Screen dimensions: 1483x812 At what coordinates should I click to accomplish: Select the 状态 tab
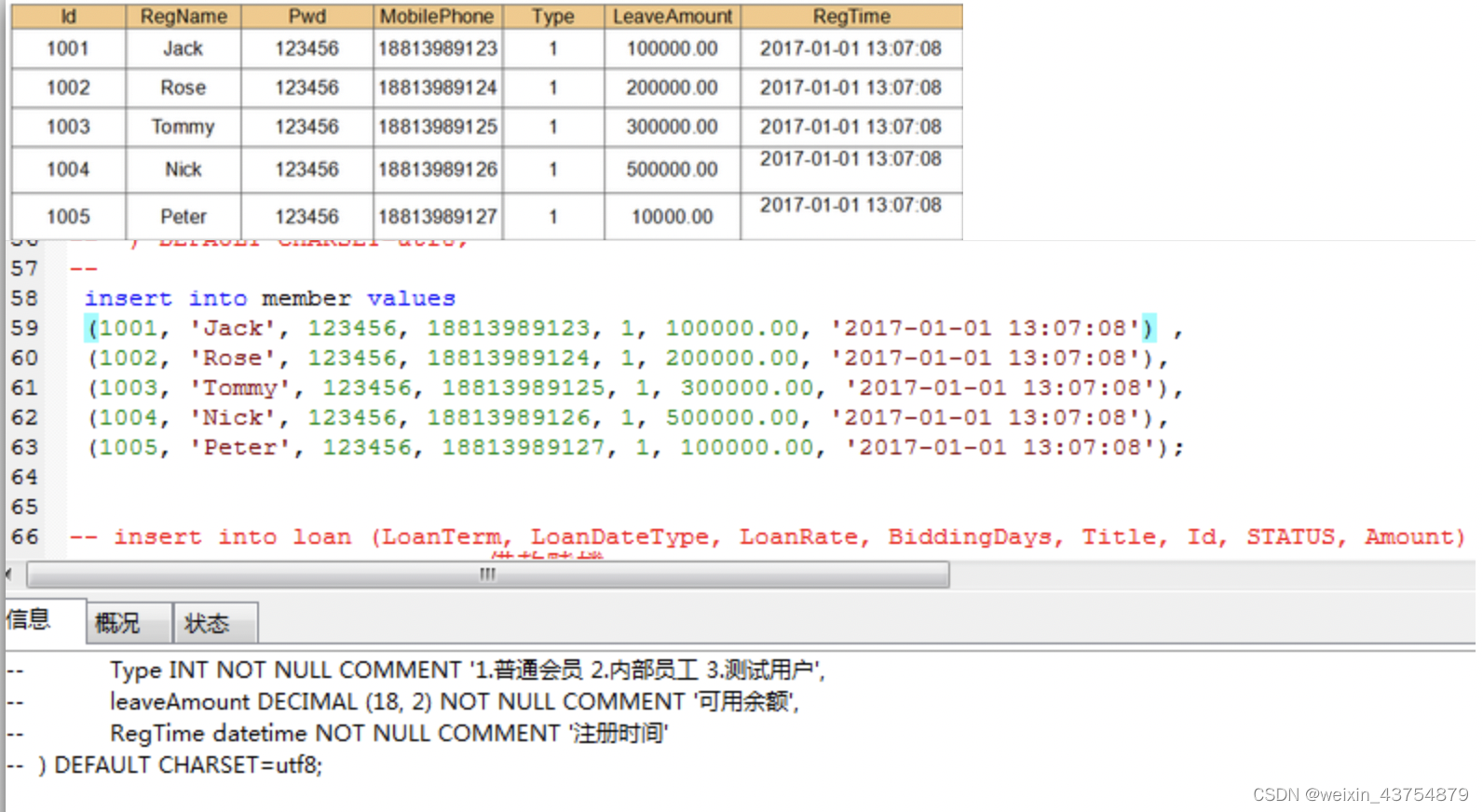coord(215,623)
